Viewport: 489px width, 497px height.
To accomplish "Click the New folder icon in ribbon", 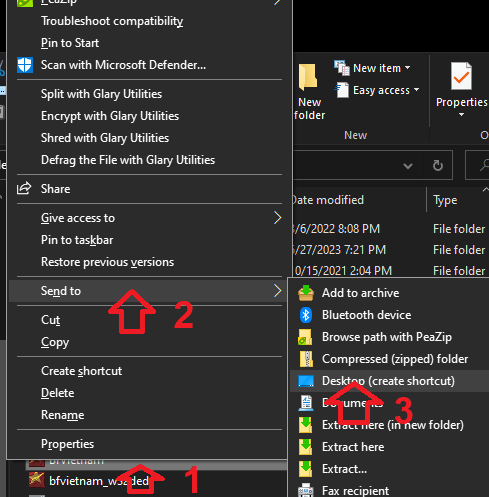I will pyautogui.click(x=308, y=77).
